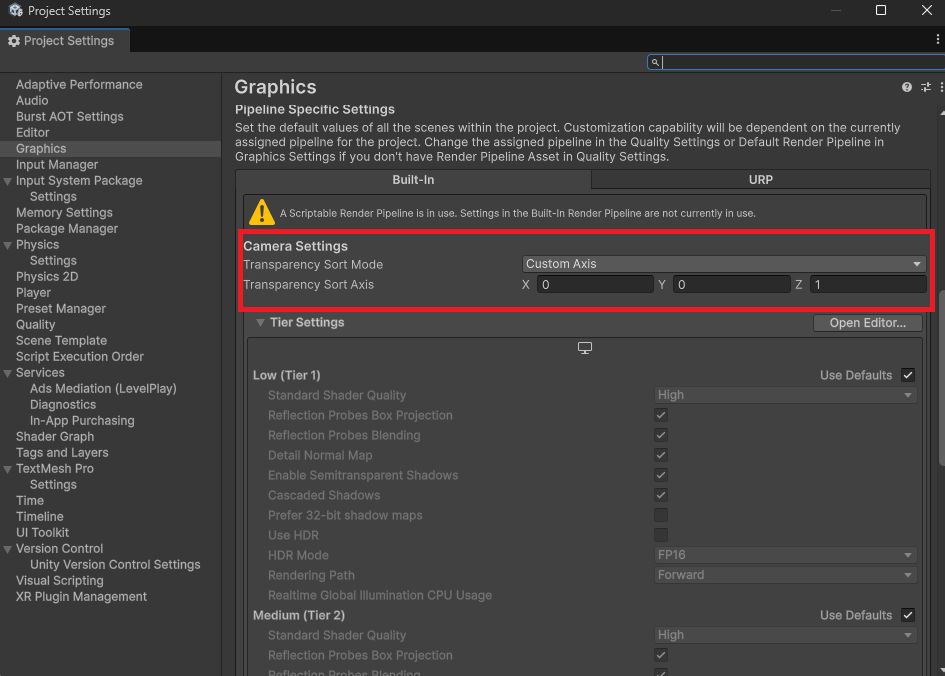Click the magnifier icon in the search box
This screenshot has width=945, height=676.
pyautogui.click(x=655, y=62)
